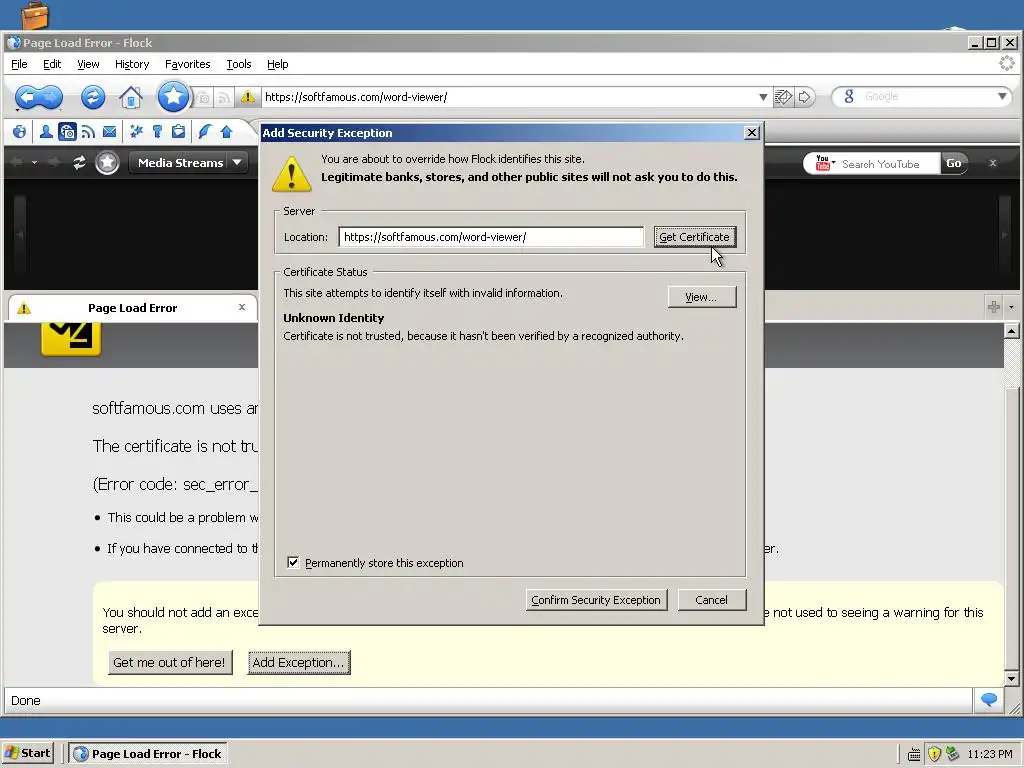Open the File menu
Image resolution: width=1024 pixels, height=768 pixels.
click(19, 64)
